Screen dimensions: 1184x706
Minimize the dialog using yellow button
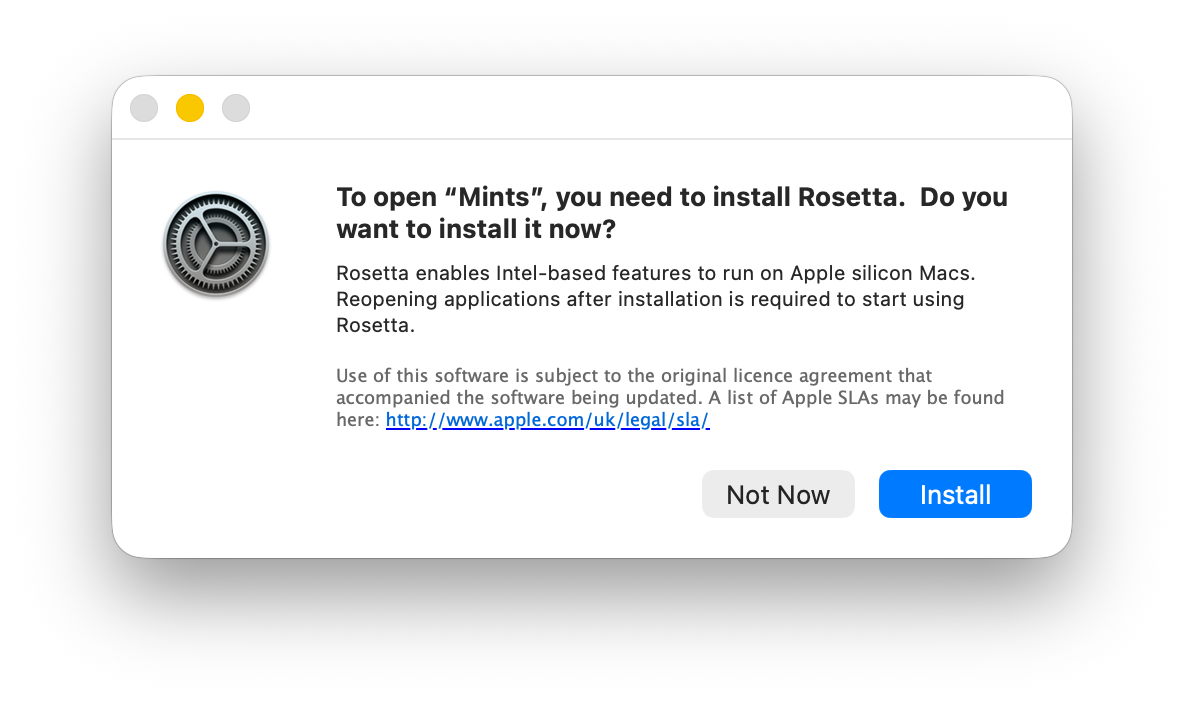pos(190,108)
